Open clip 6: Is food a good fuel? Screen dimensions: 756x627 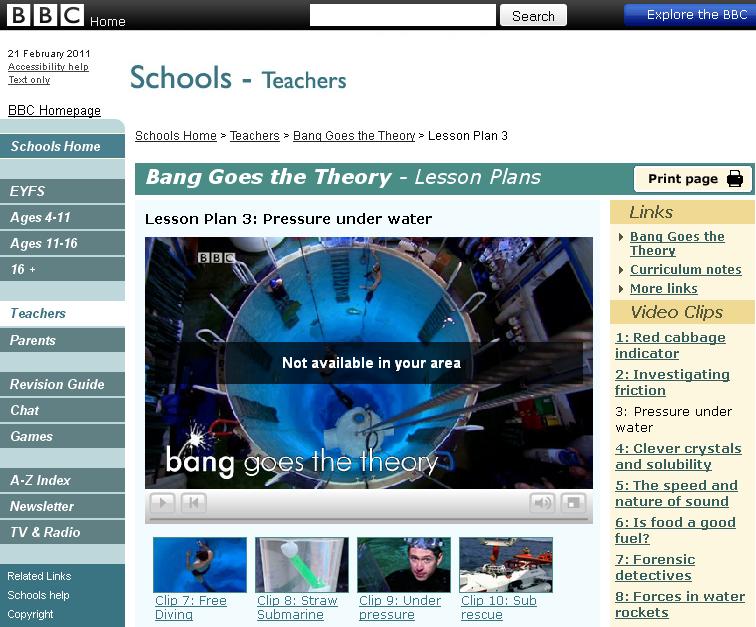pyautogui.click(x=675, y=531)
